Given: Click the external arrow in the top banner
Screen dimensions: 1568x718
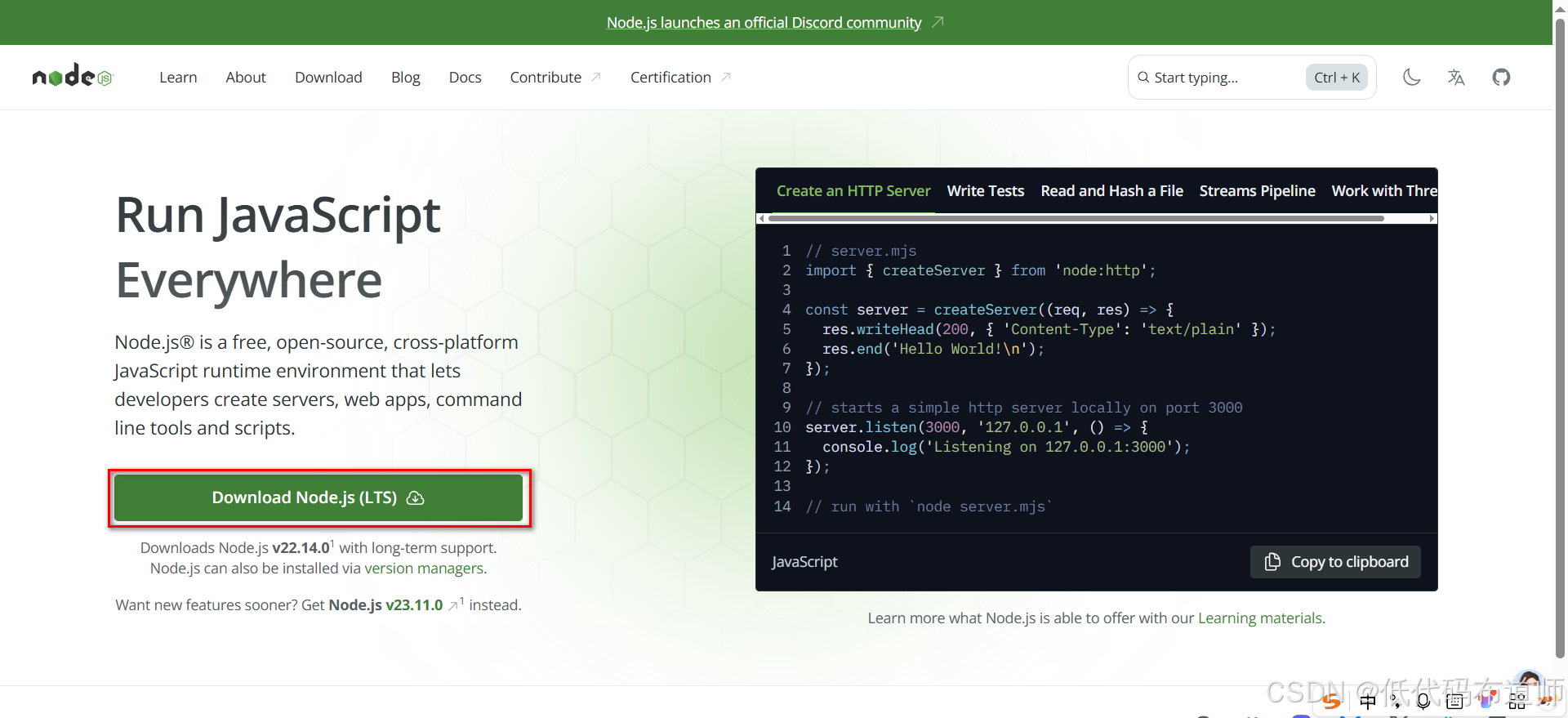Looking at the screenshot, I should tap(938, 22).
